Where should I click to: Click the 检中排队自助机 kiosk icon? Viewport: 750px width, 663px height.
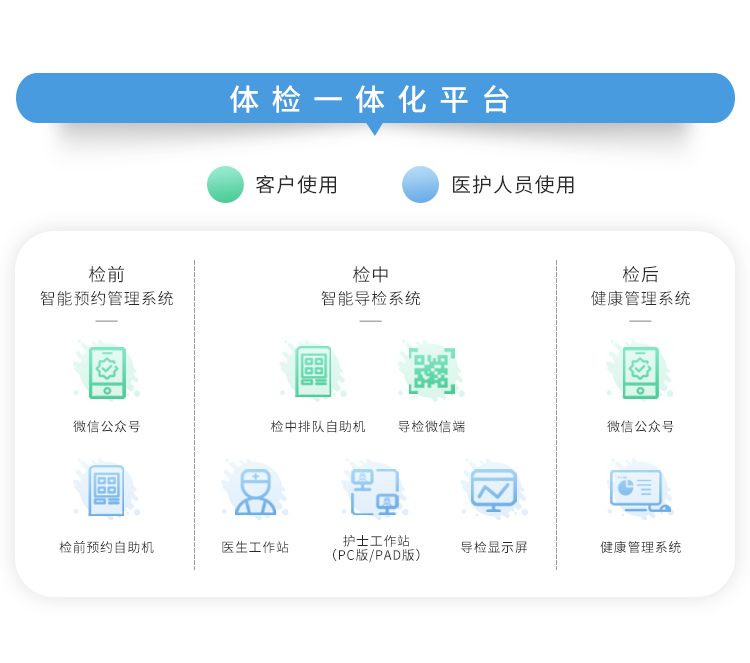(314, 371)
